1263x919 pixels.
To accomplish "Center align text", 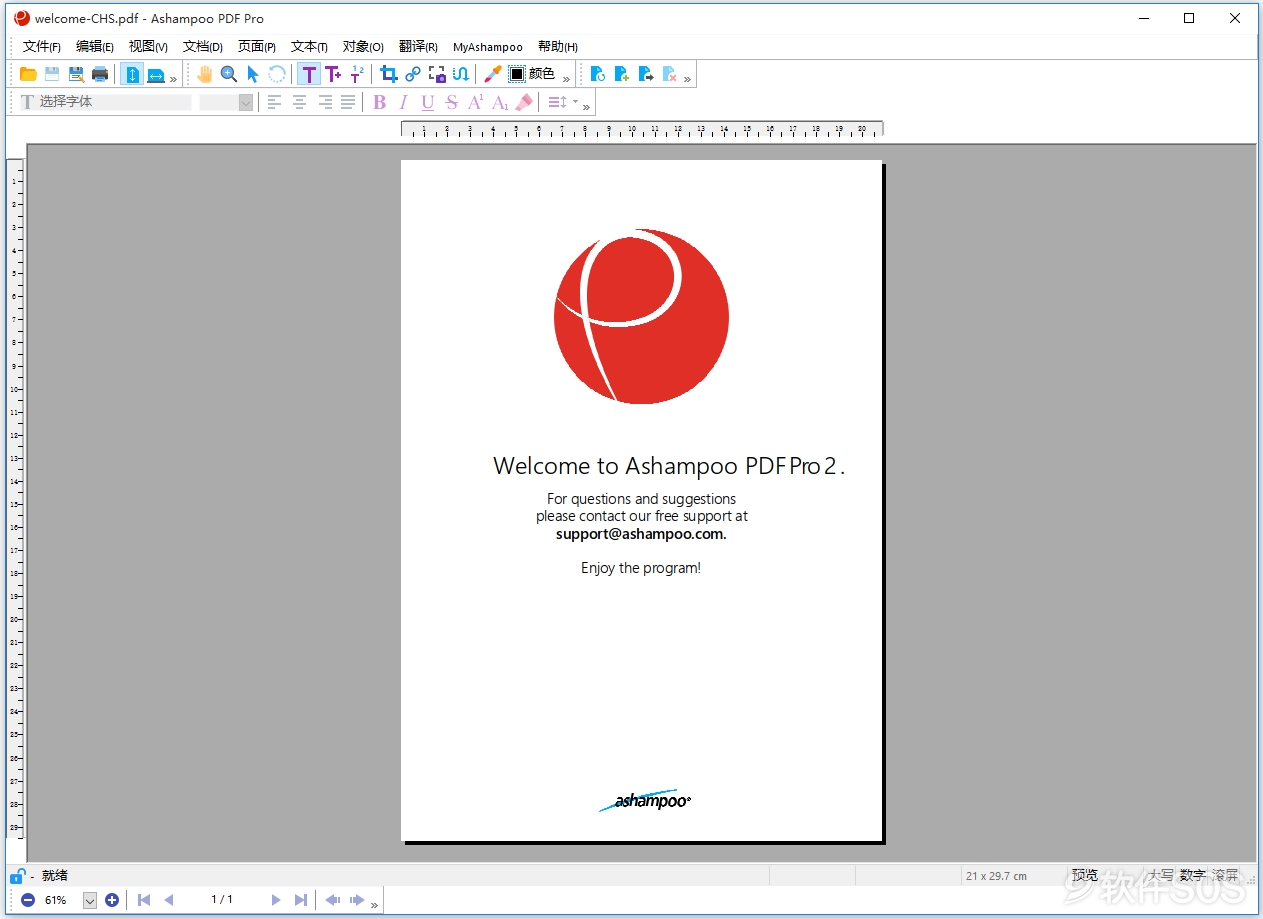I will (x=299, y=102).
